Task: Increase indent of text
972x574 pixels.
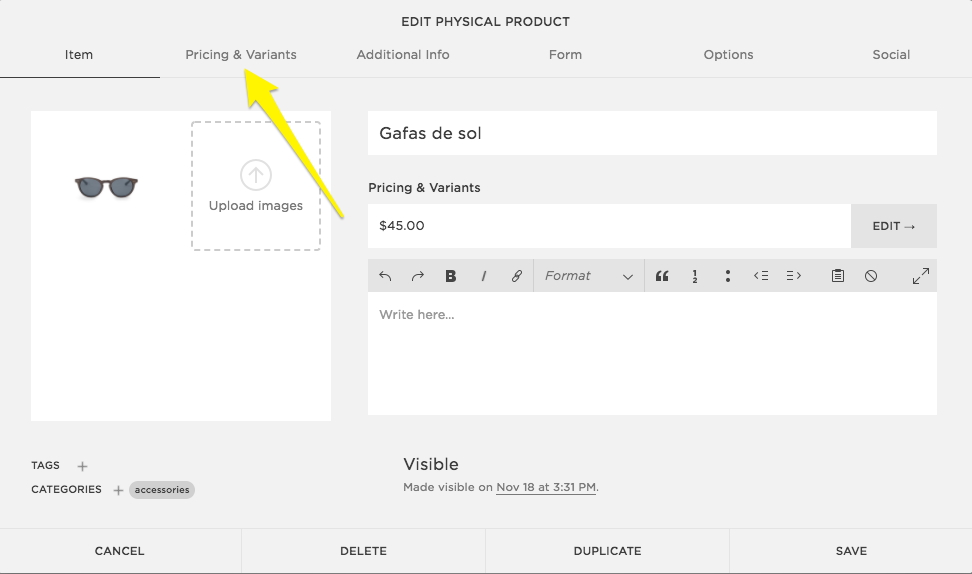Action: 794,276
